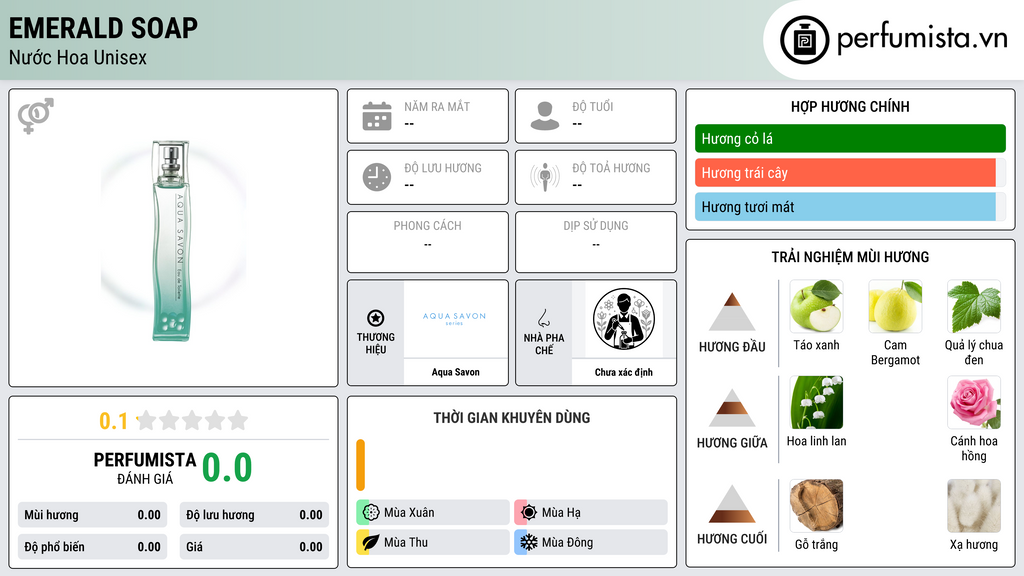Click the 0.1 rating value
Screen dimensions: 1024x576
pyautogui.click(x=114, y=421)
